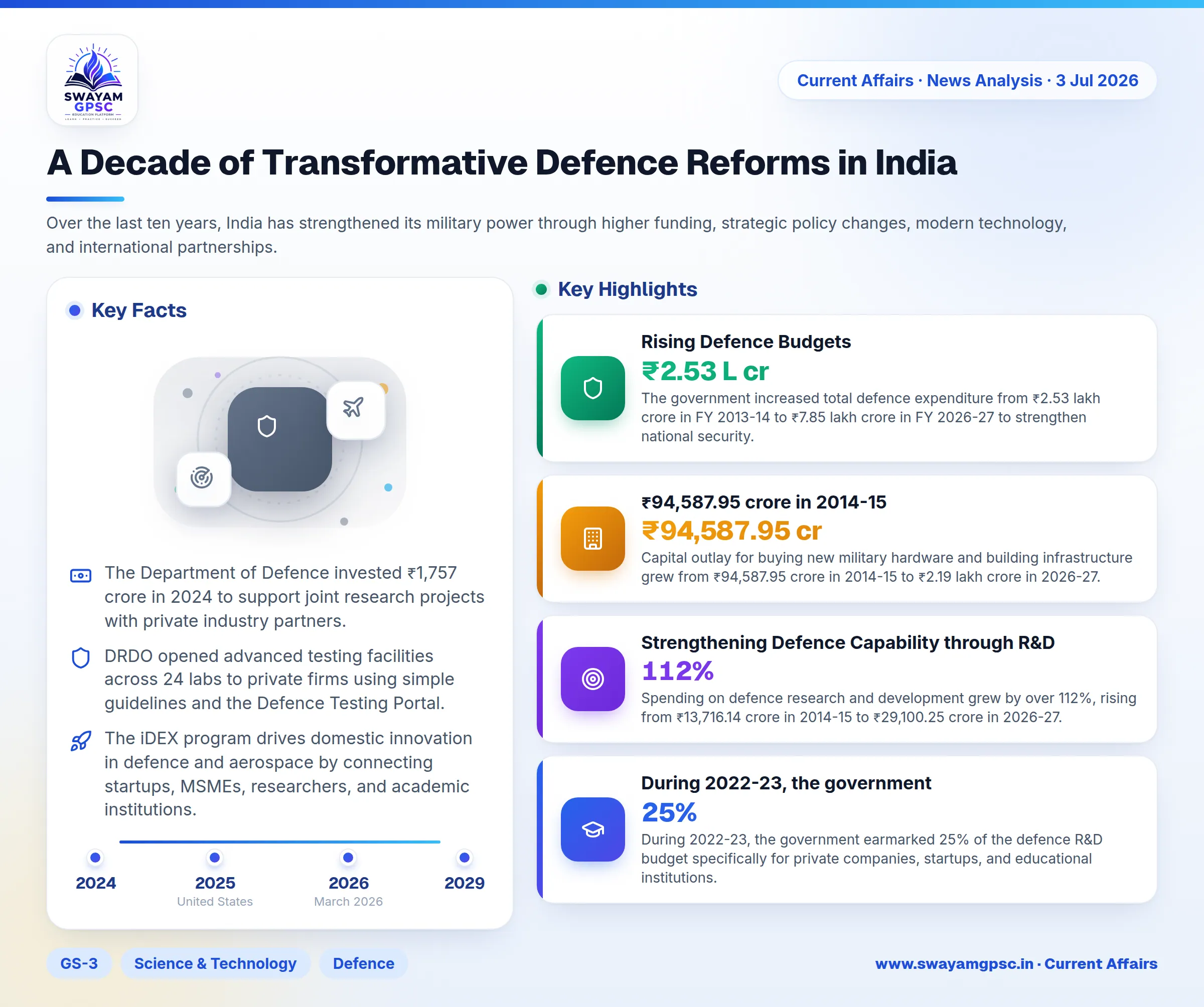
Task: Click the Science & Technology tag
Action: (215, 963)
